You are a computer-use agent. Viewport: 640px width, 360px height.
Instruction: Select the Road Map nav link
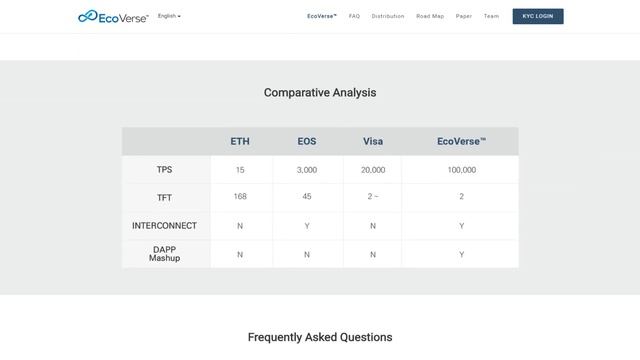(x=430, y=16)
